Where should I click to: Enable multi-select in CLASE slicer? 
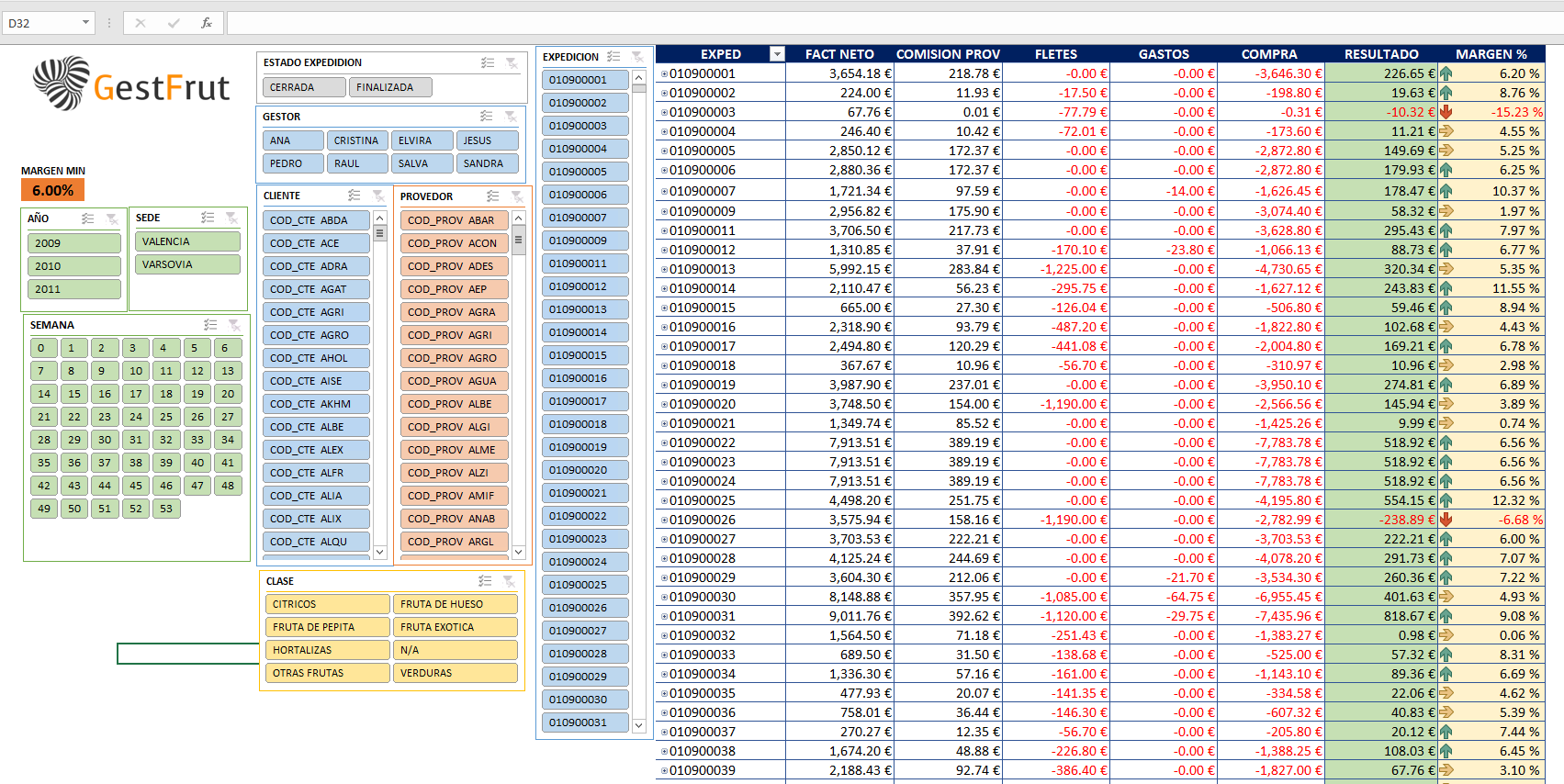tap(485, 581)
